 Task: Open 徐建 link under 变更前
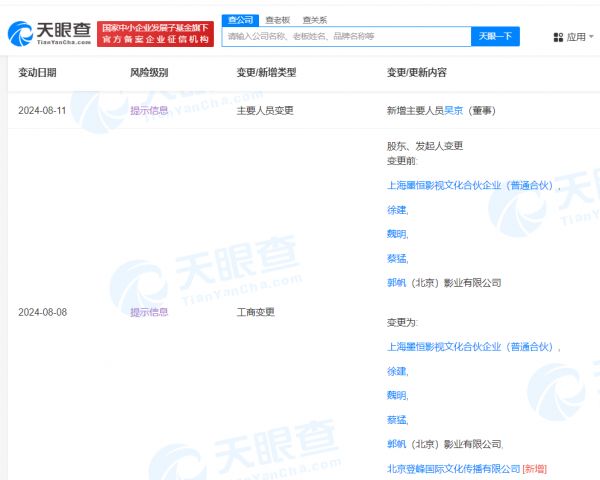(396, 210)
